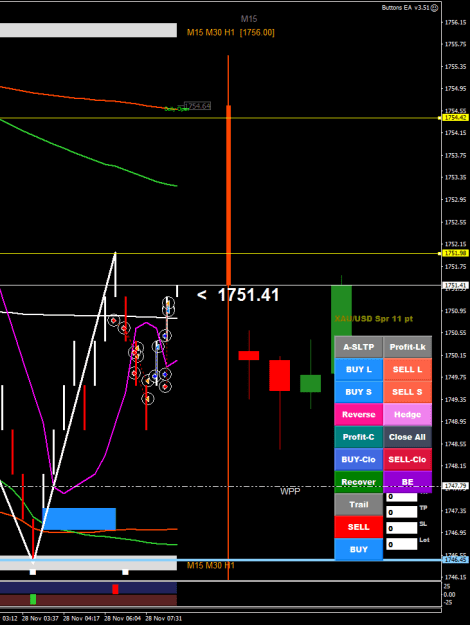
Task: Select the blue rectangle zone on chart
Action: click(79, 519)
